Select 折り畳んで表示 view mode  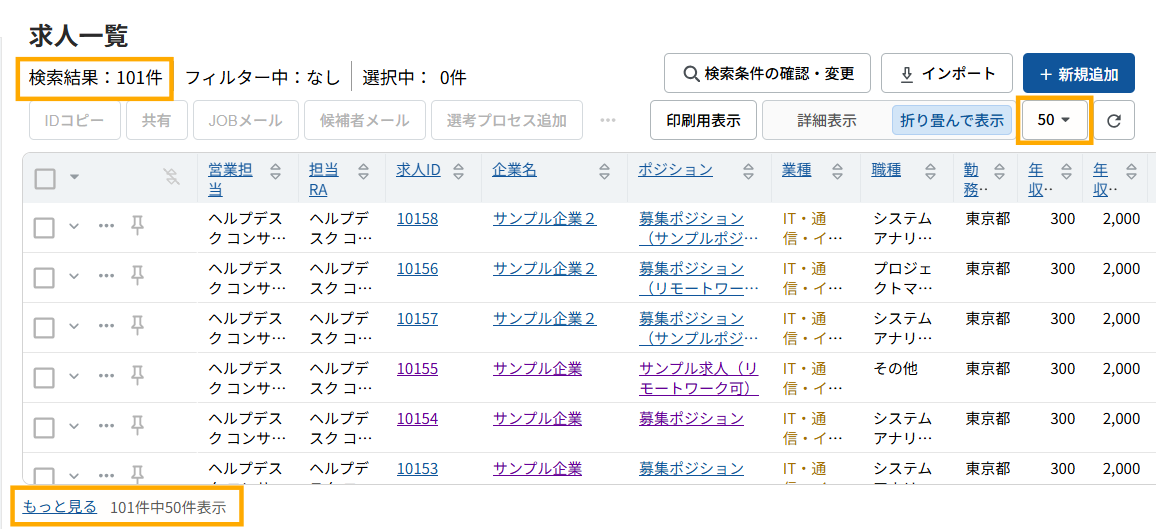tap(951, 121)
